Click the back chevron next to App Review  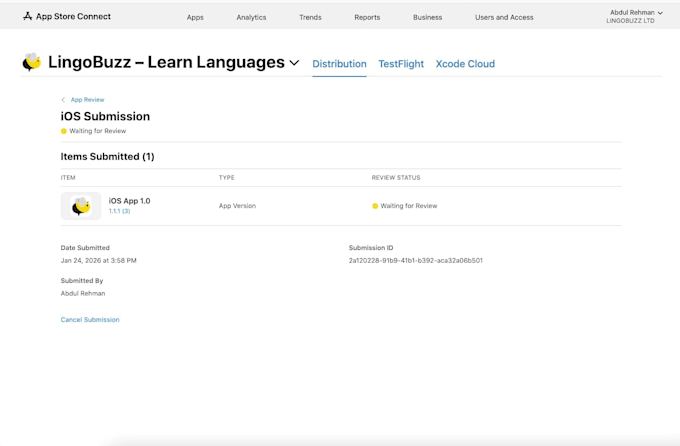pyautogui.click(x=63, y=100)
